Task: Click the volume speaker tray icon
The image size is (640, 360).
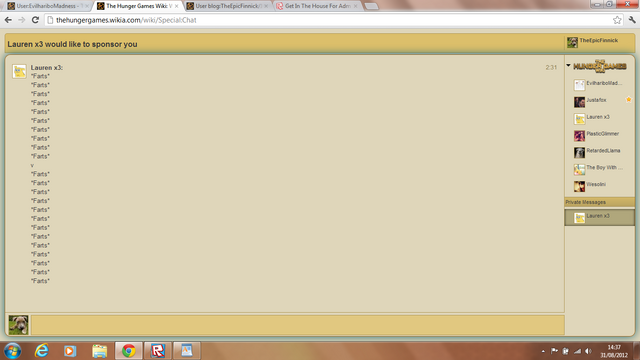Action: pyautogui.click(x=588, y=351)
